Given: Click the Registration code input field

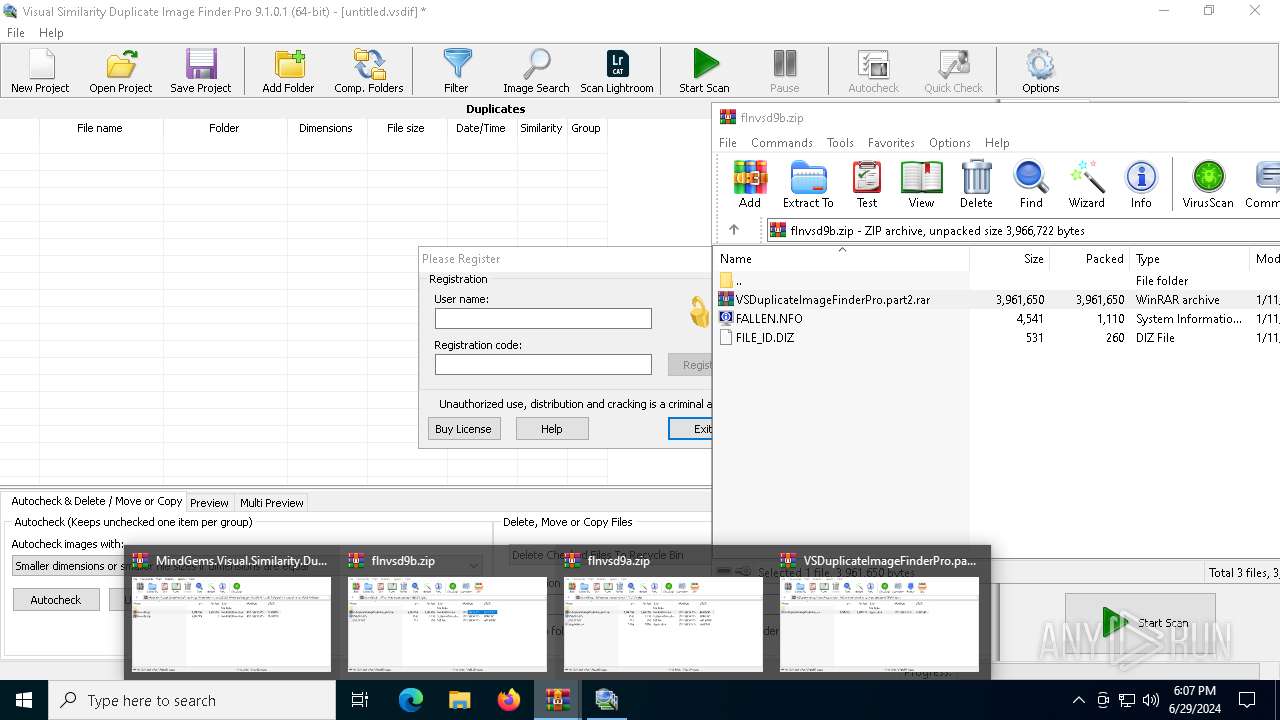Looking at the screenshot, I should [543, 364].
